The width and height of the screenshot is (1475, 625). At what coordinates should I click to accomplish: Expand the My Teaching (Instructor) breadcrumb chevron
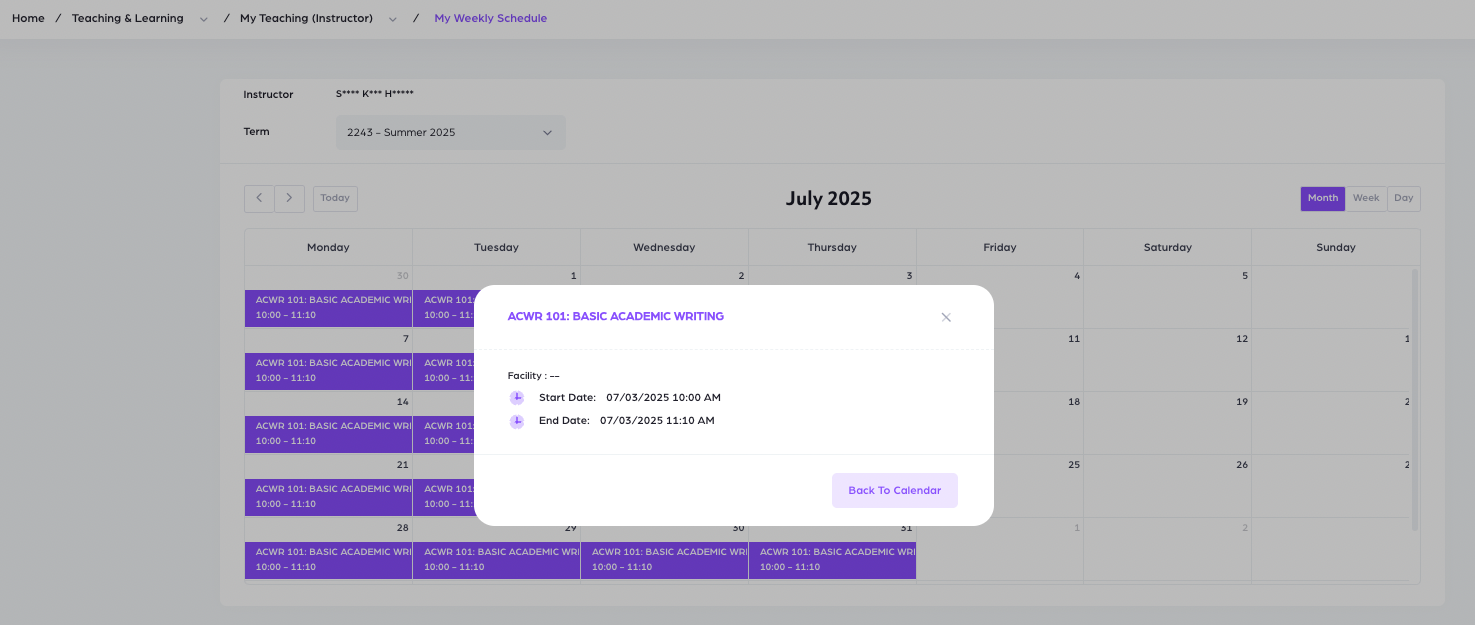tap(393, 19)
